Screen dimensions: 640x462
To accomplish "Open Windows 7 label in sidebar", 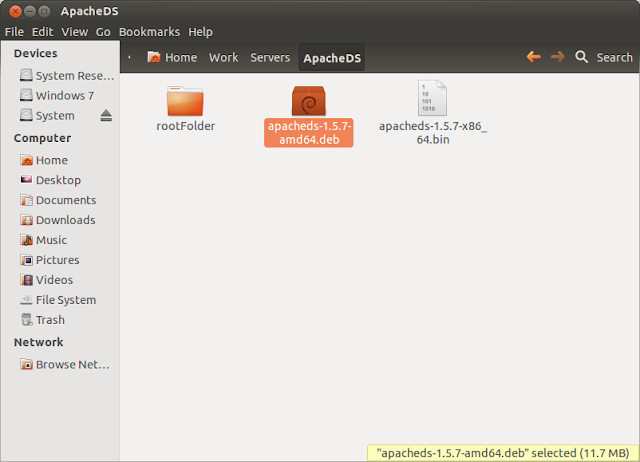I will (65, 96).
